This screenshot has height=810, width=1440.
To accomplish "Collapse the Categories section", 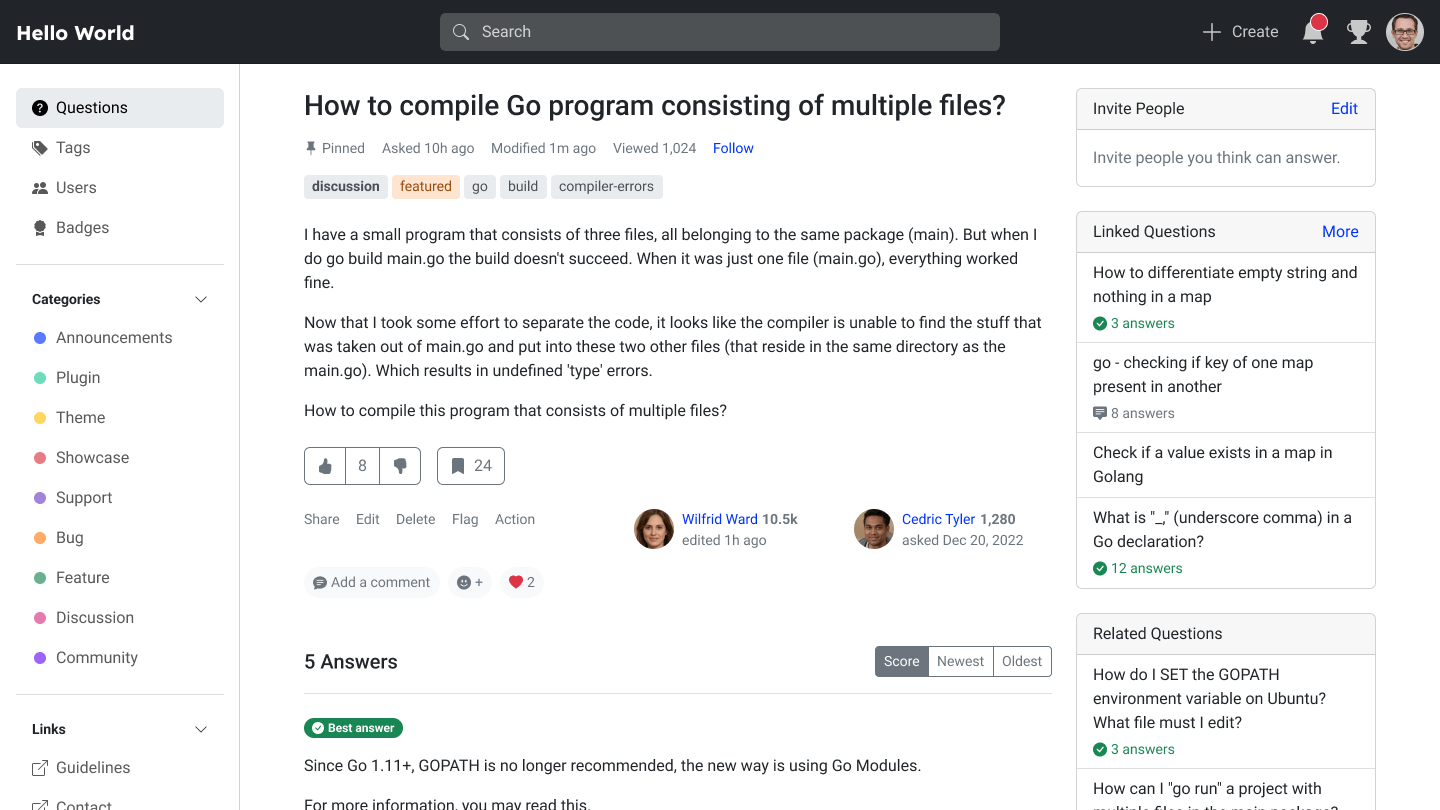I will [x=201, y=299].
